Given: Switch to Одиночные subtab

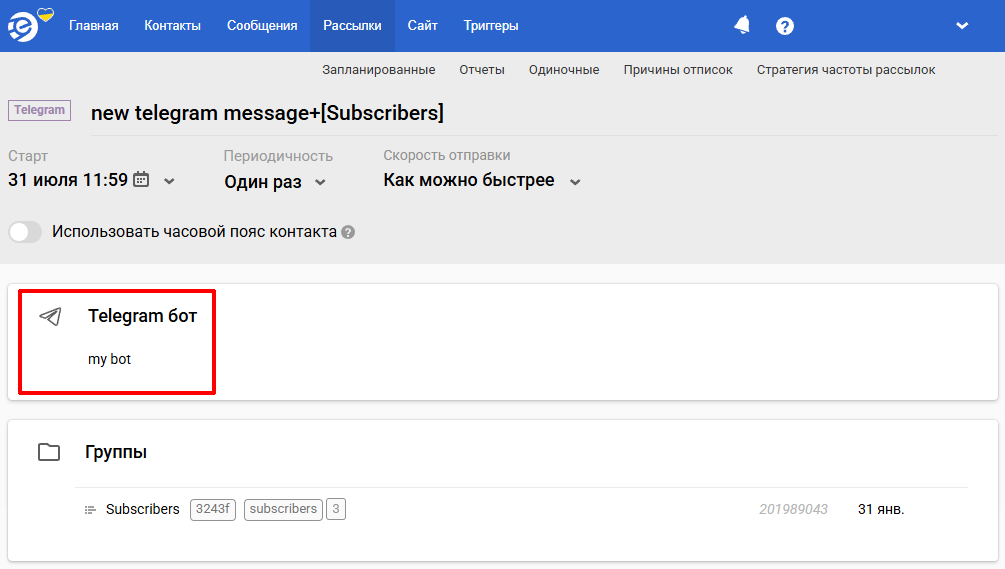Looking at the screenshot, I should point(564,70).
